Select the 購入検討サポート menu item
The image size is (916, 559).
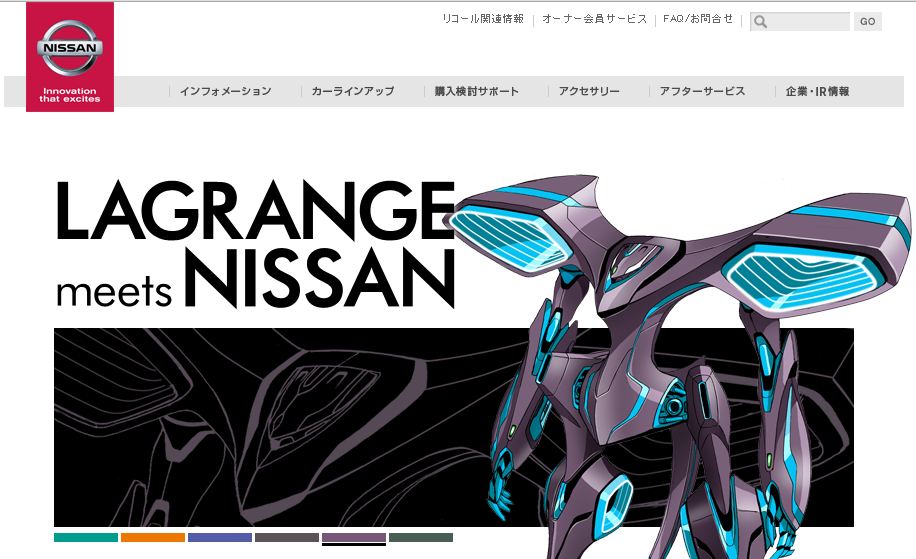[476, 91]
